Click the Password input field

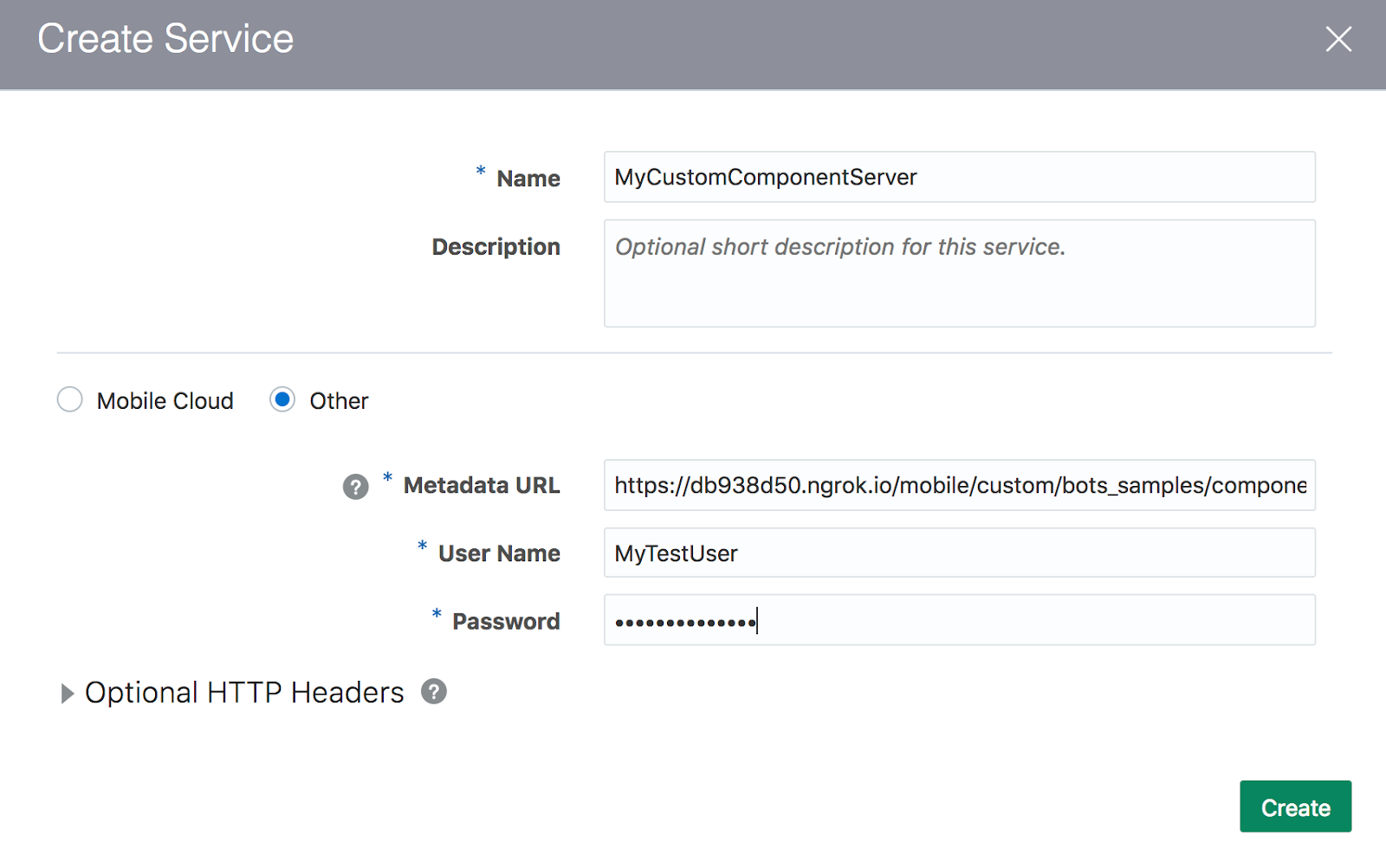959,620
